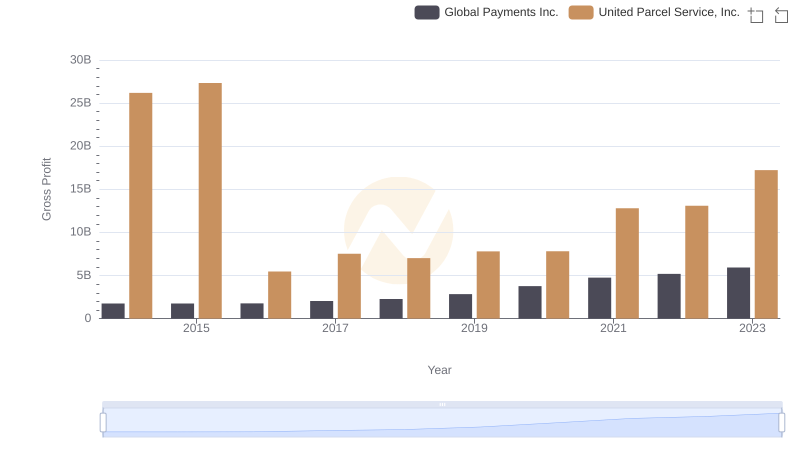800x461 pixels.
Task: Click the 2021 x-axis label
Action: coord(613,328)
